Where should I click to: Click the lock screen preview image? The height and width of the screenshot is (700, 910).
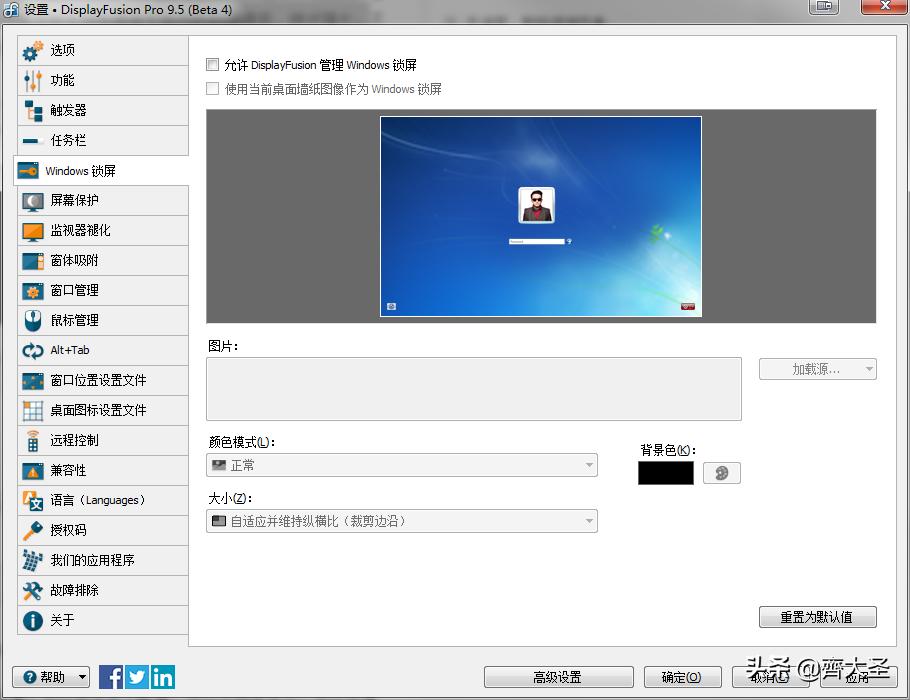click(540, 217)
